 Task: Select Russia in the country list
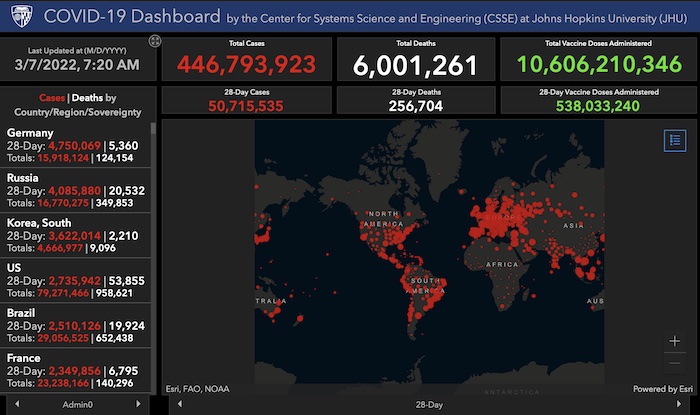75,190
